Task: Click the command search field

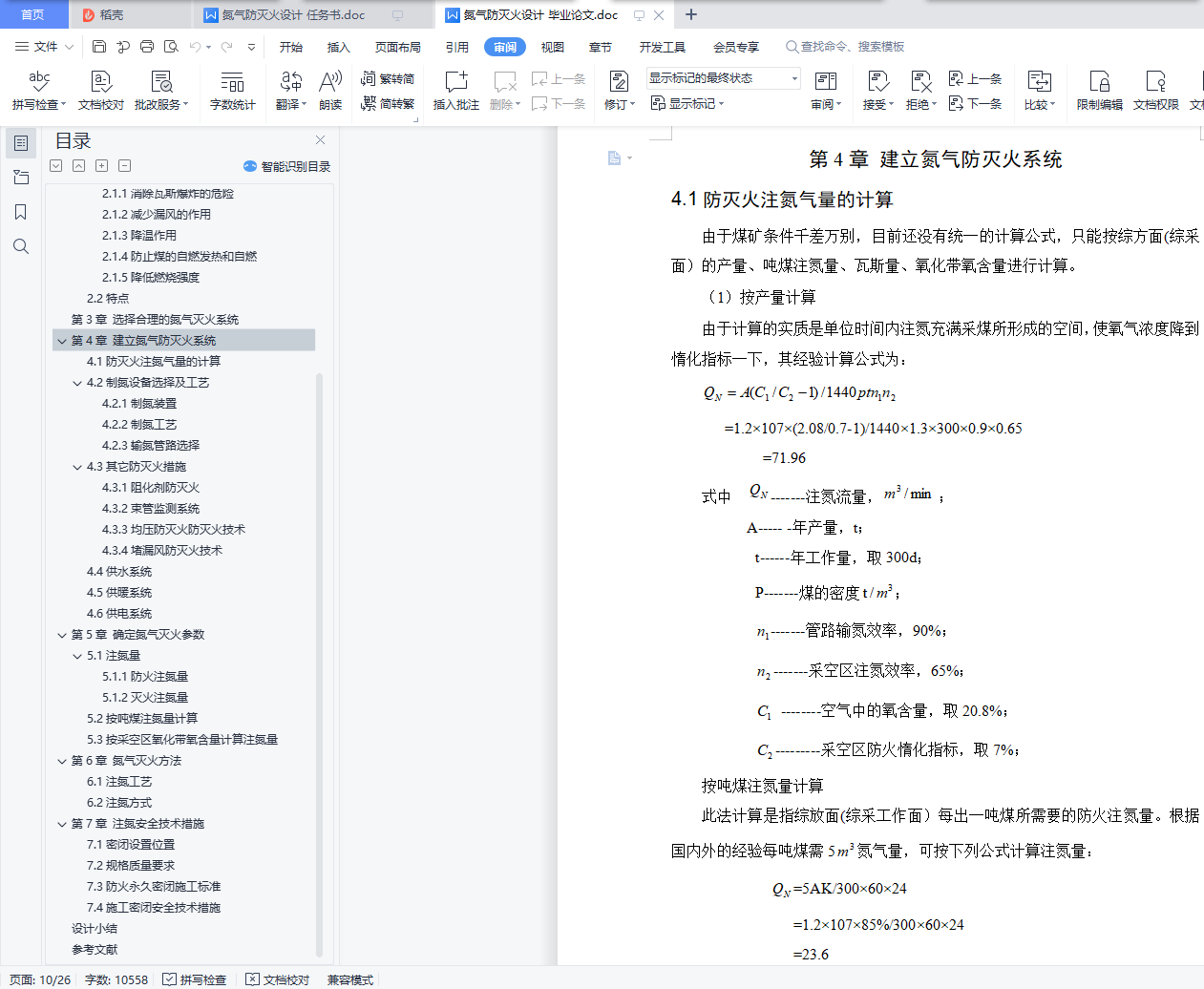Action: coord(844,47)
